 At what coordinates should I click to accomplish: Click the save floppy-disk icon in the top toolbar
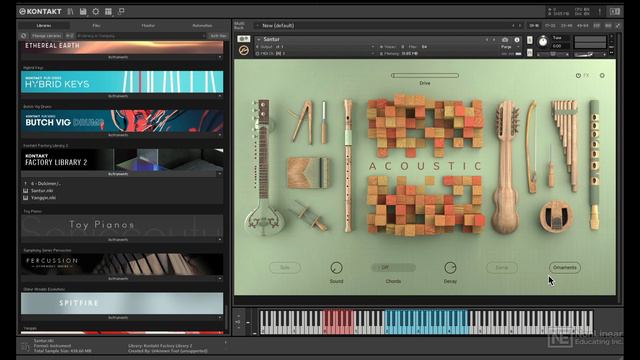pyautogui.click(x=83, y=11)
